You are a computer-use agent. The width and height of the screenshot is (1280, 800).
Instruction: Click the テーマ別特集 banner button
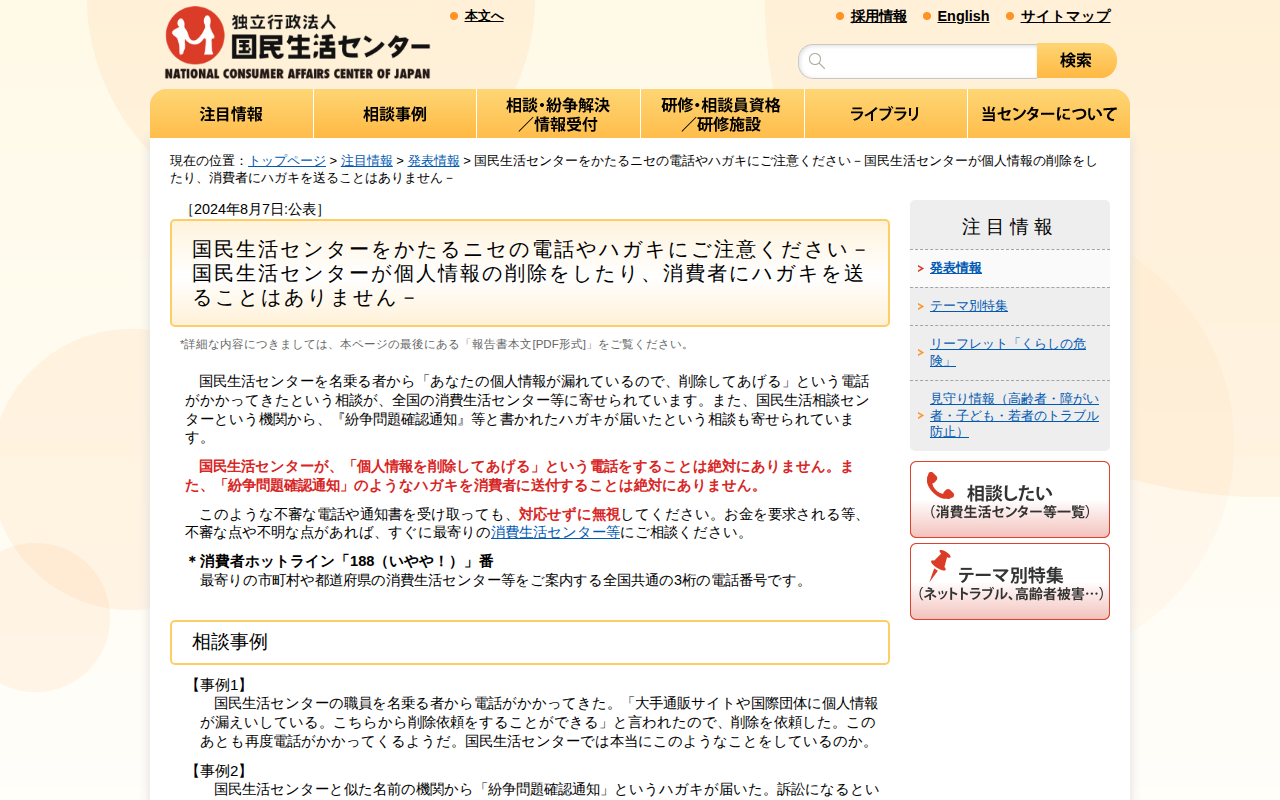coord(1010,581)
